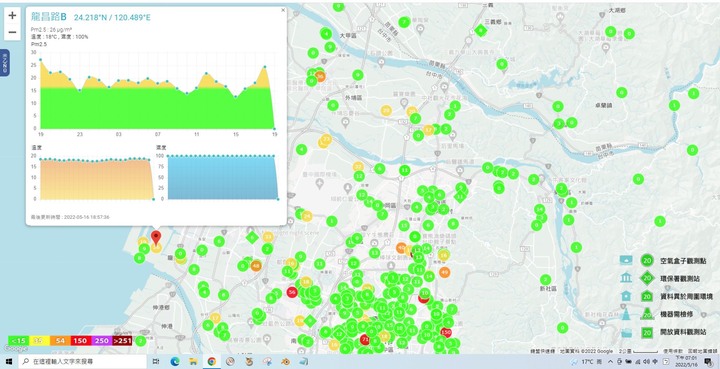
Task: Open the 使用條款 terms link
Action: pos(672,351)
